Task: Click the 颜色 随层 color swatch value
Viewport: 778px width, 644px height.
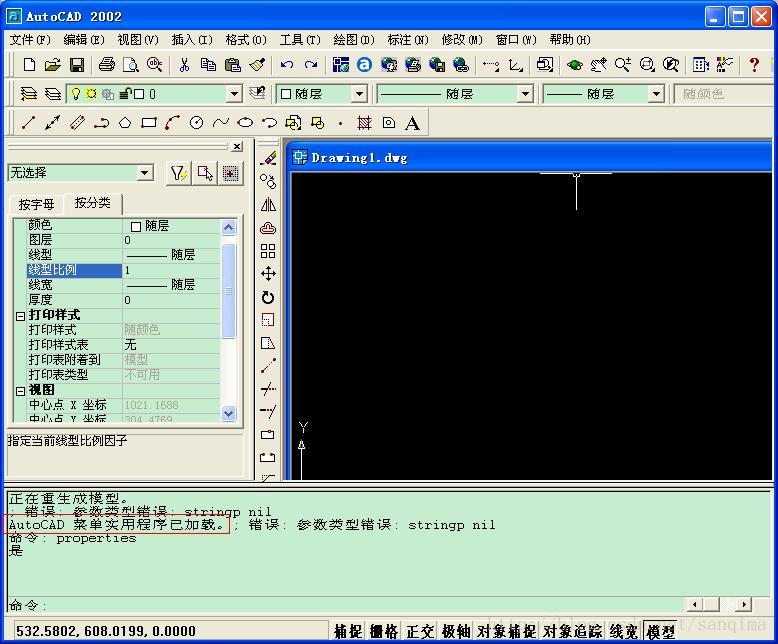Action: click(x=135, y=226)
